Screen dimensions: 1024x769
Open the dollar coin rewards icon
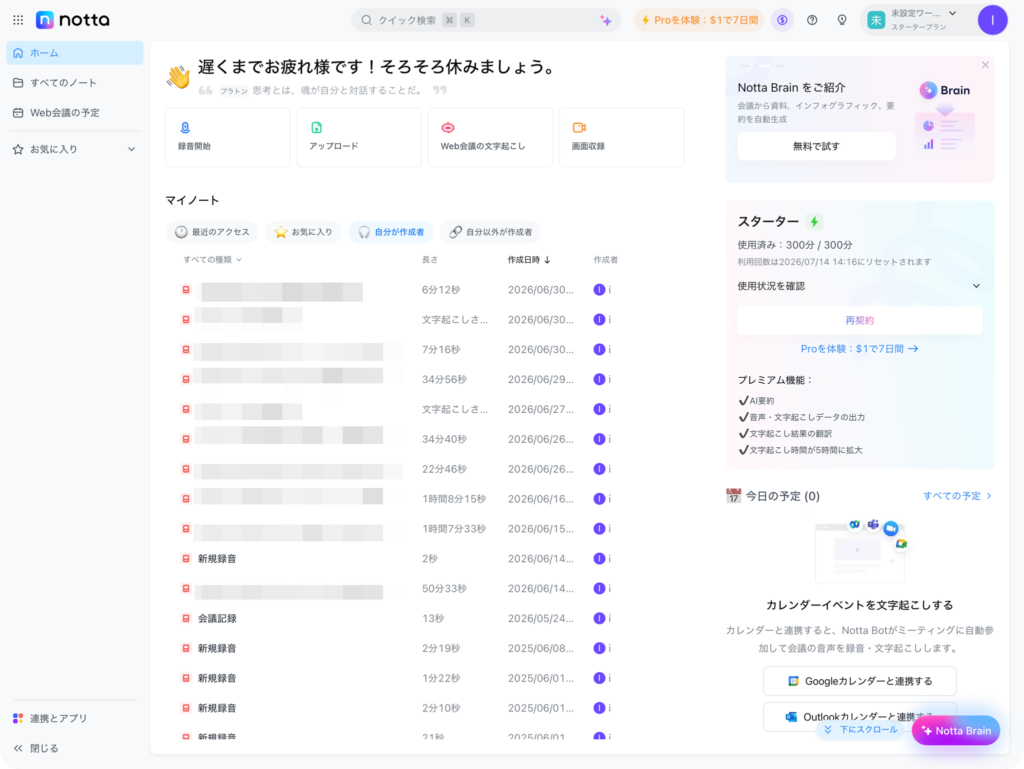point(782,20)
